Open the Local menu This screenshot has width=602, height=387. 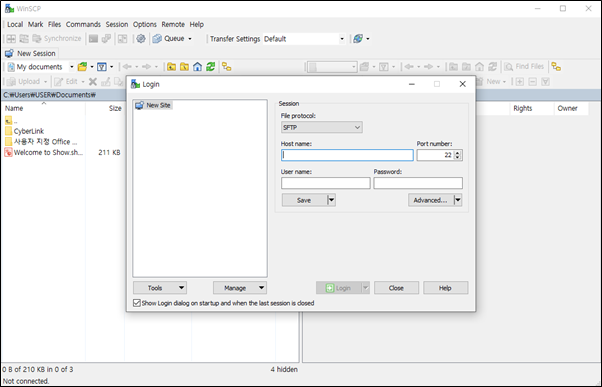click(15, 24)
